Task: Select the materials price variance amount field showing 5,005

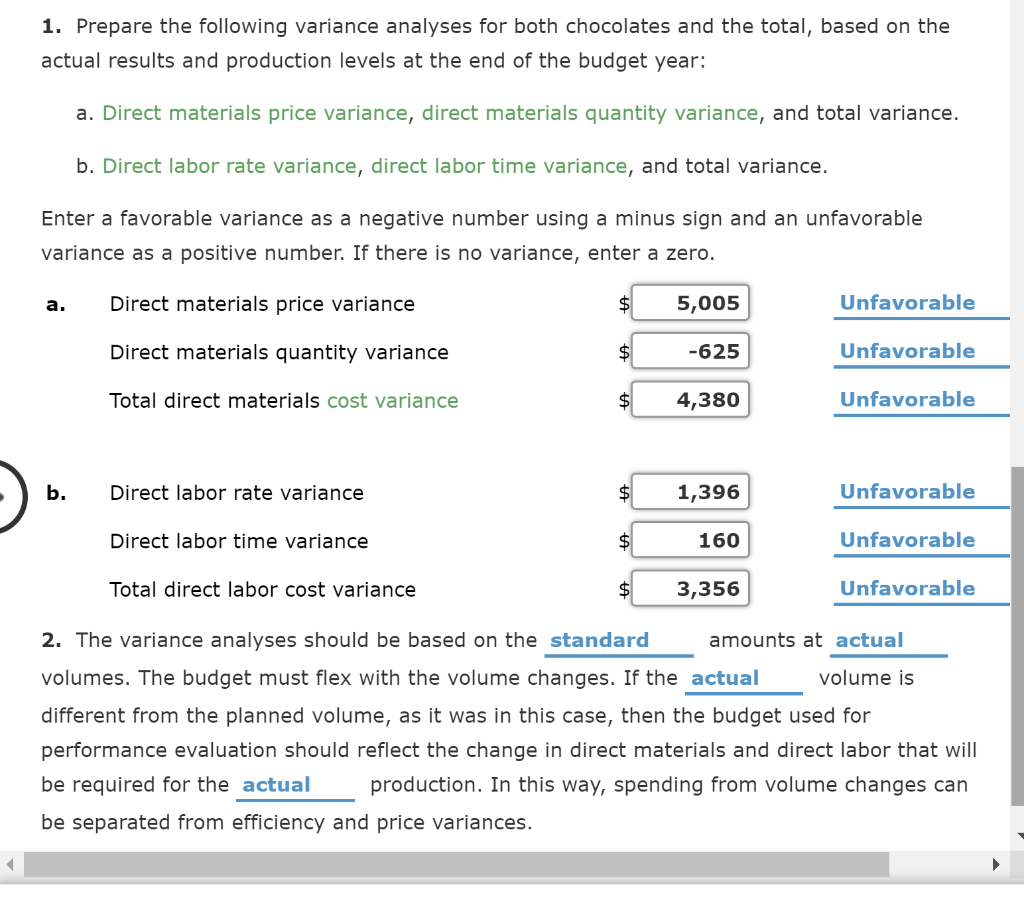Action: coord(690,303)
